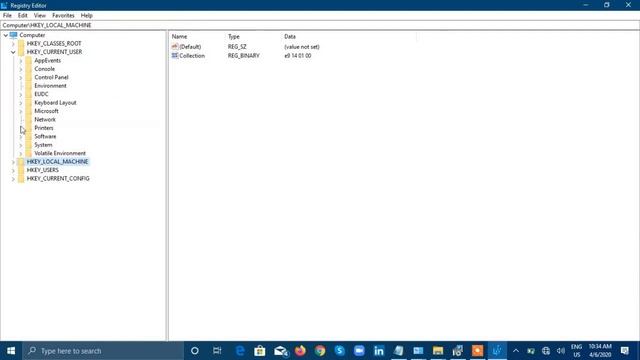640x360 pixels.
Task: Collapse the HKEY_CURRENT_USER key
Action: coord(13,52)
